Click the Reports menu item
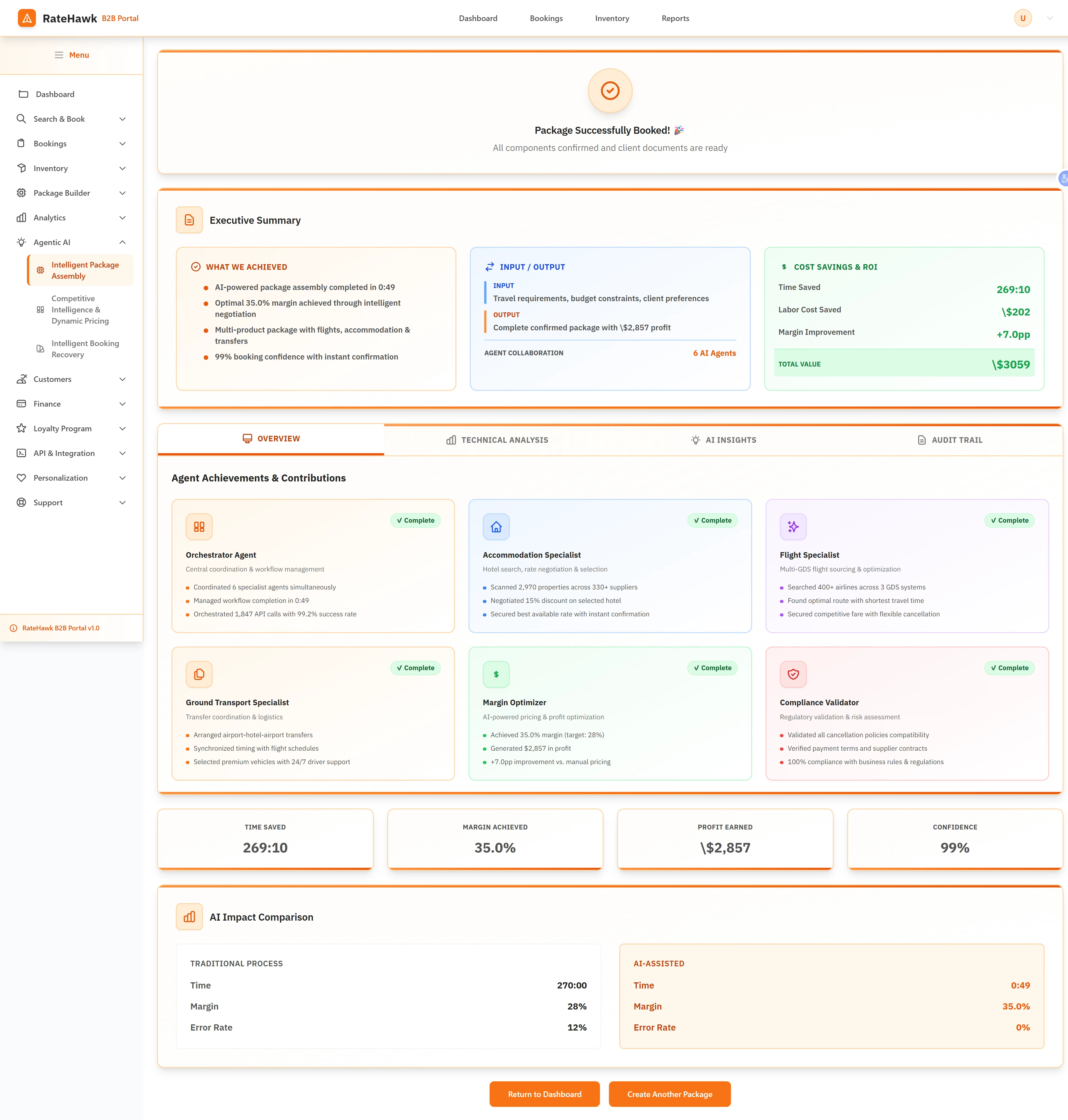Screen dimensions: 1068x1120 675,18
